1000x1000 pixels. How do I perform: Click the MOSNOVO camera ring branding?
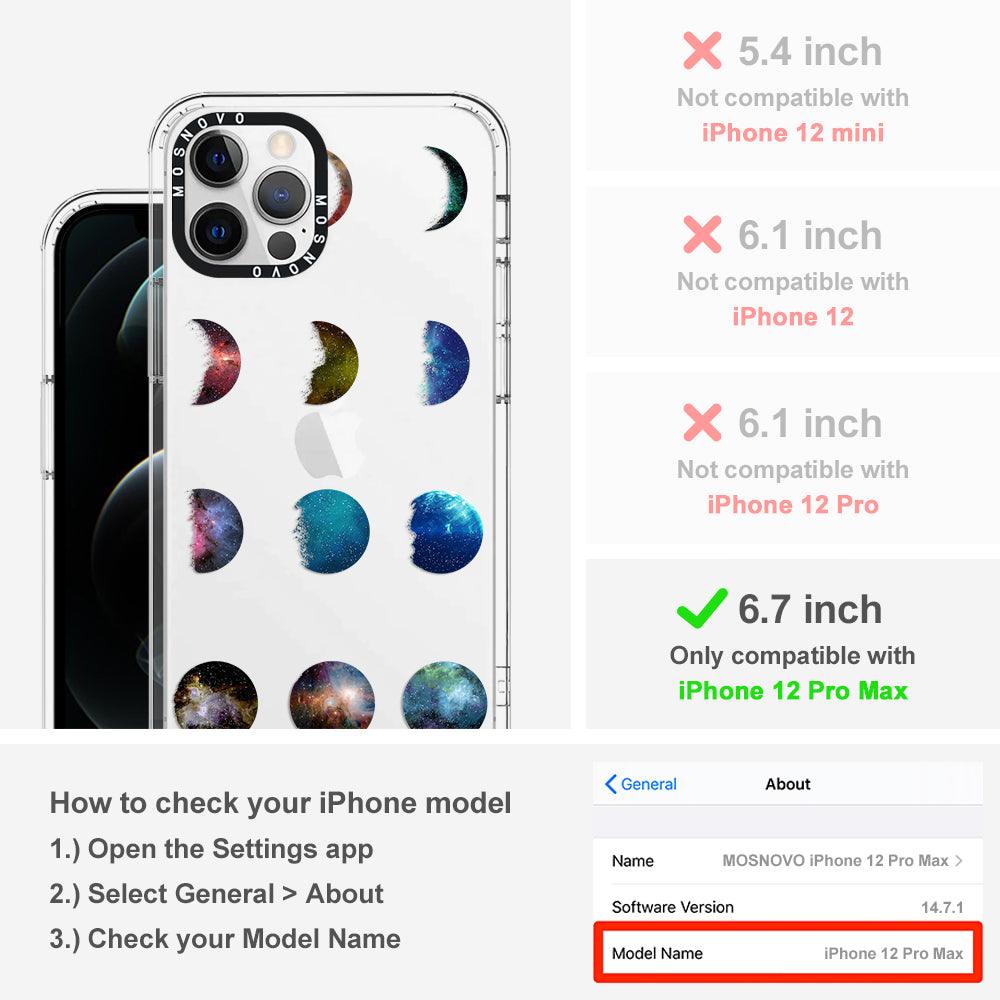[x=249, y=195]
